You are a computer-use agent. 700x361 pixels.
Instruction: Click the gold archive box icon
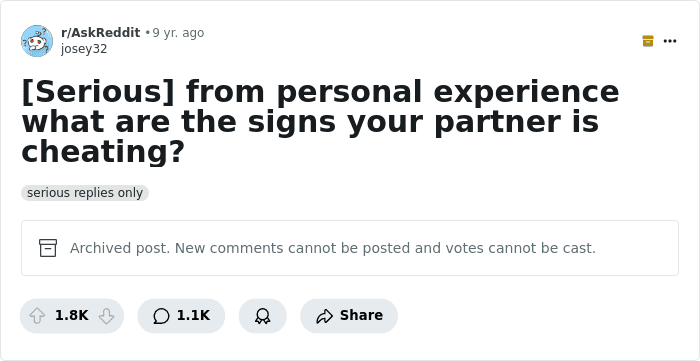[648, 41]
